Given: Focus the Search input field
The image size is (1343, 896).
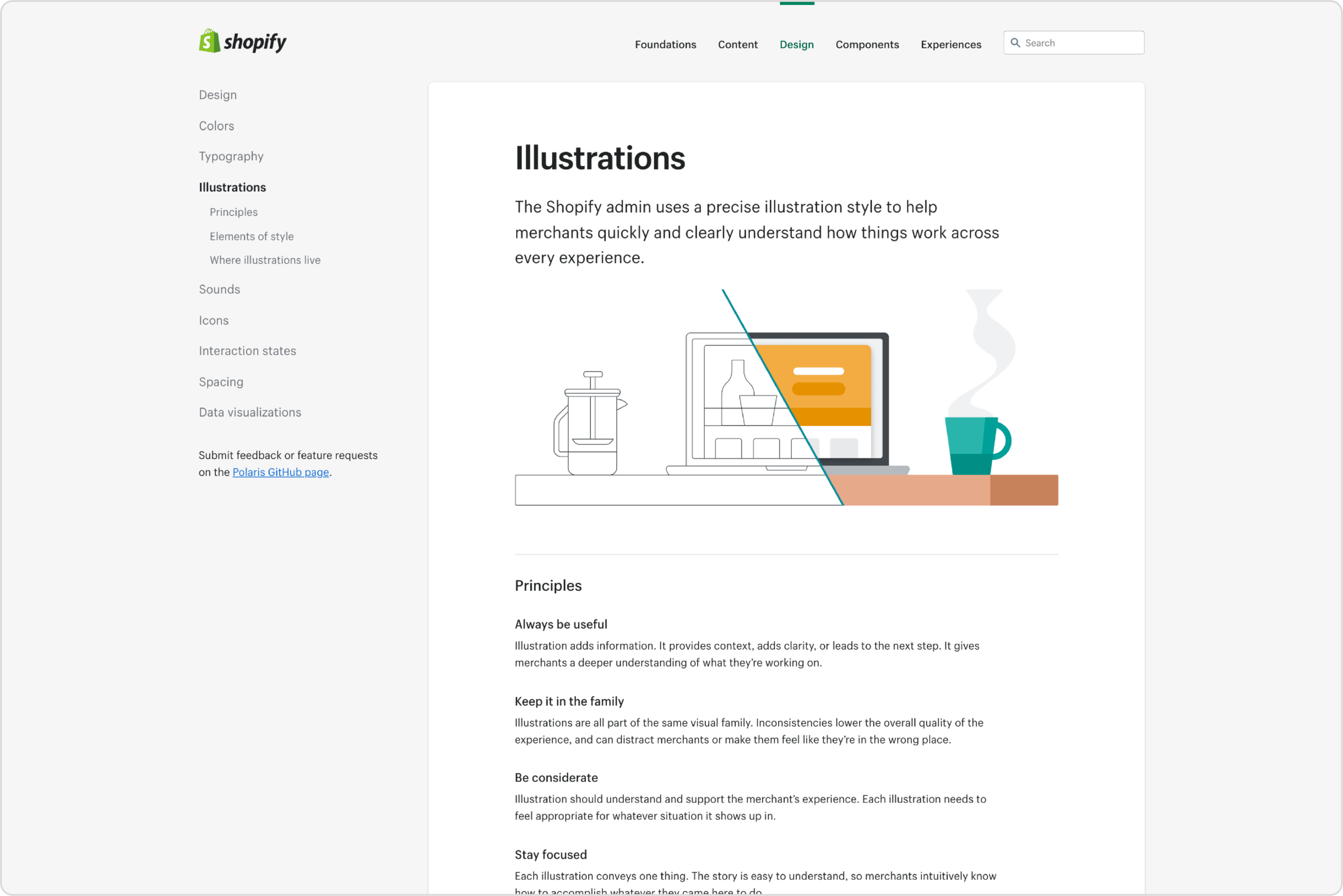Looking at the screenshot, I should (x=1080, y=43).
